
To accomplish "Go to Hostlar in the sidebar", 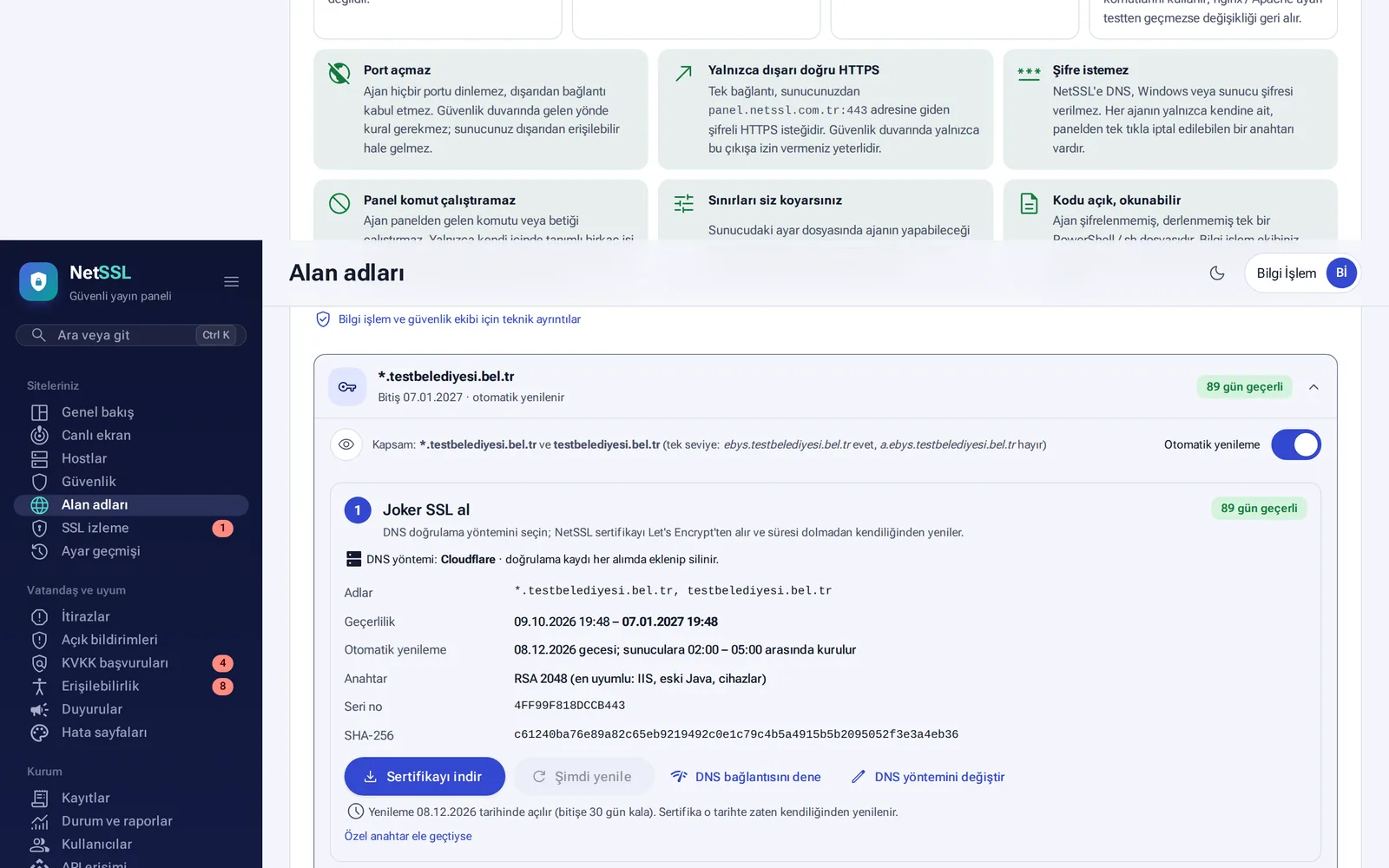I will coord(131,458).
